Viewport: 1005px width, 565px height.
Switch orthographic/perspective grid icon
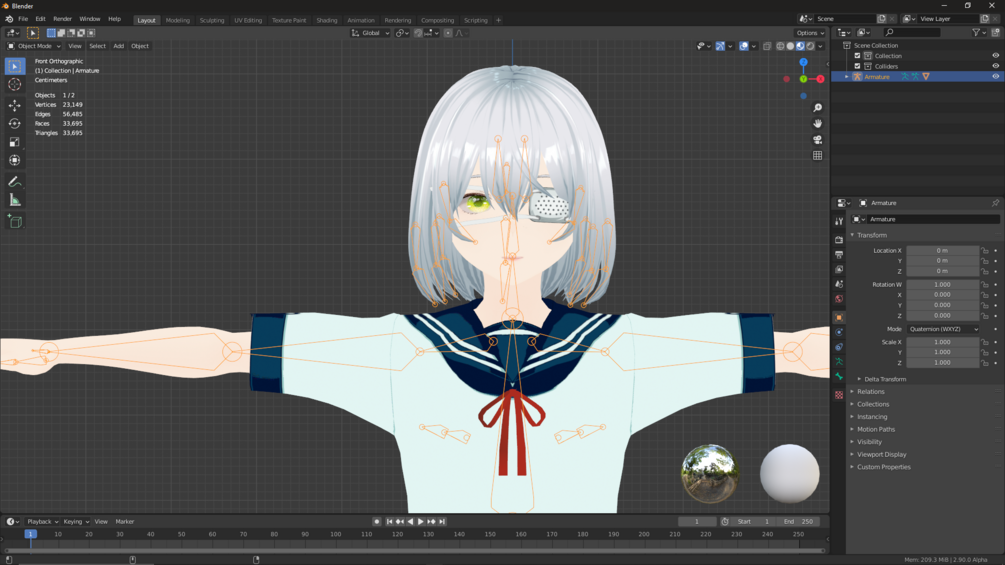(x=817, y=156)
